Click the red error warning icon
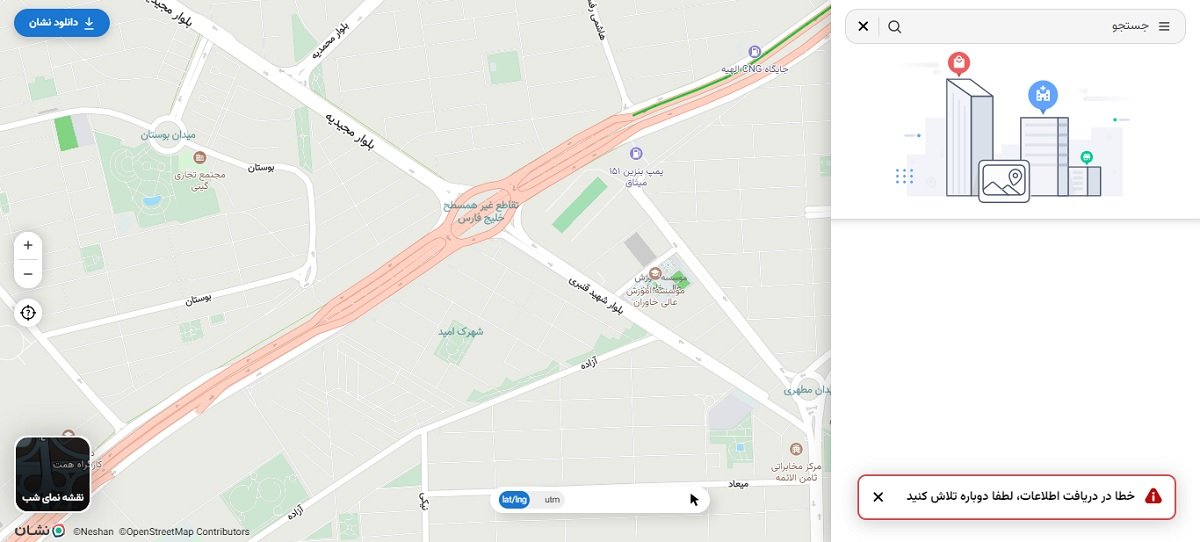The height and width of the screenshot is (542, 1200). click(1153, 496)
